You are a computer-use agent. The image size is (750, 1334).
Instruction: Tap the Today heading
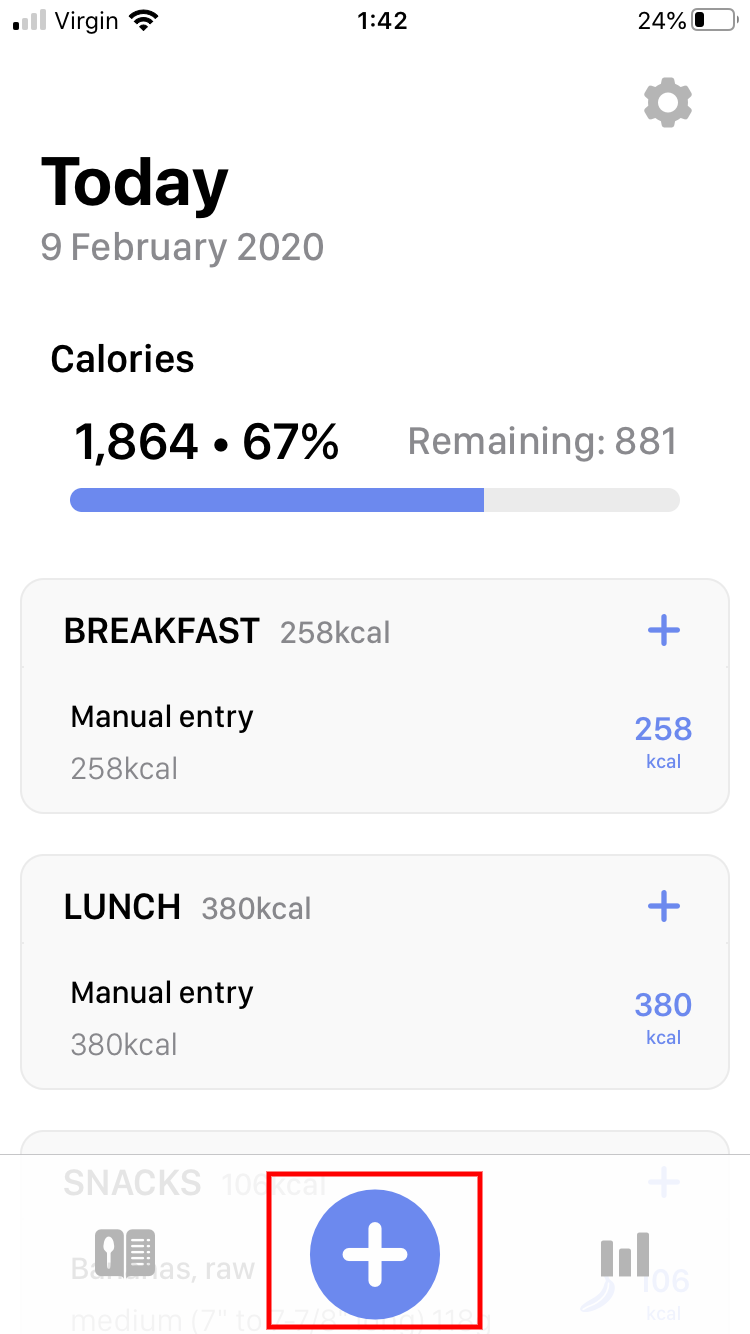coord(135,184)
